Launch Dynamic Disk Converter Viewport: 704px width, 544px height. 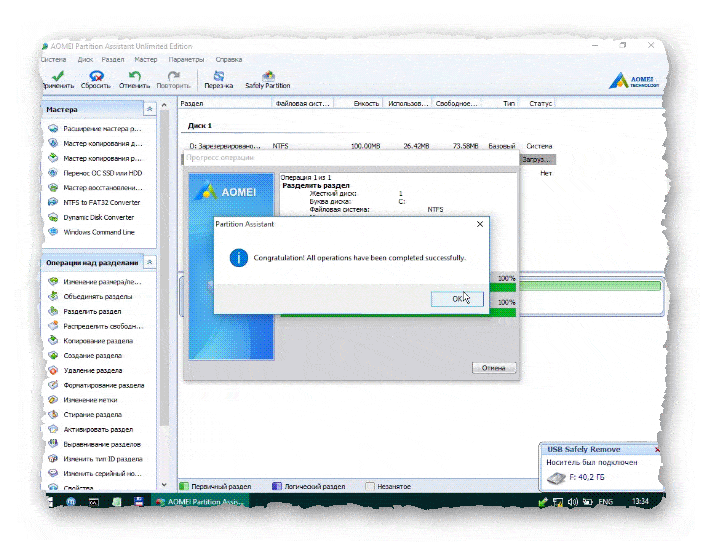click(91, 217)
